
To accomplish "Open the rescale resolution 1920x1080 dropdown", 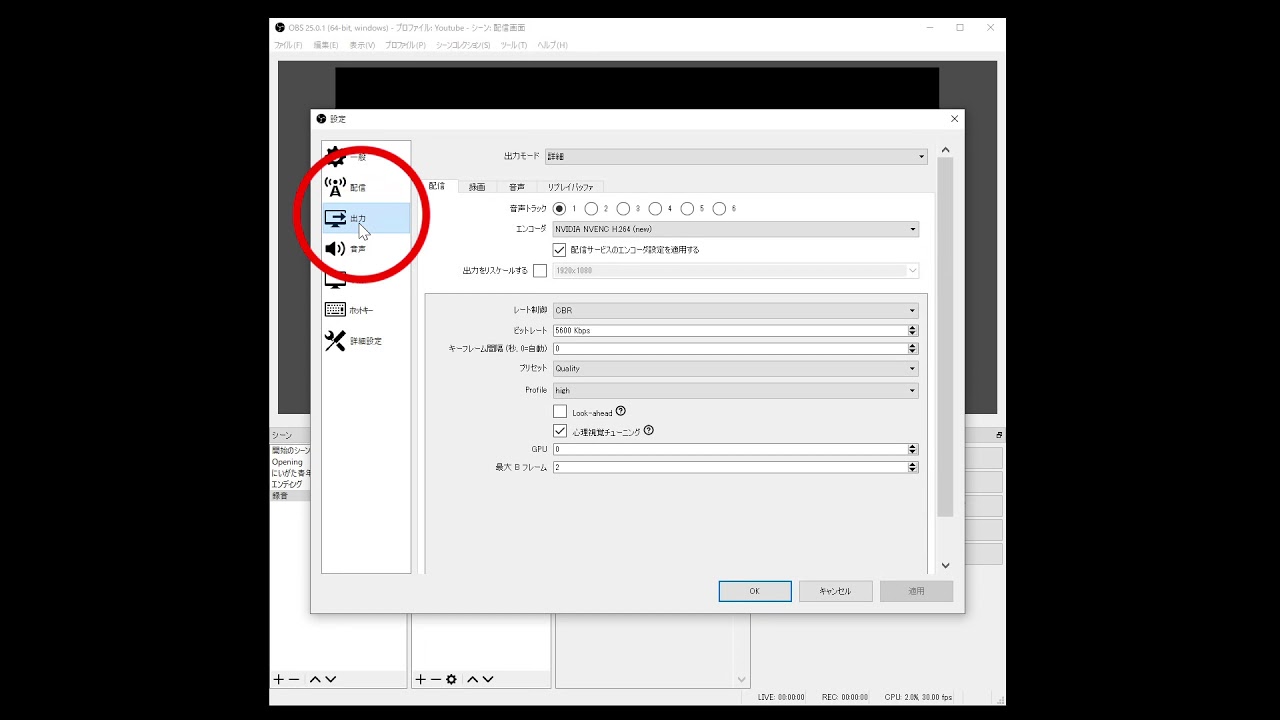I will click(x=736, y=270).
